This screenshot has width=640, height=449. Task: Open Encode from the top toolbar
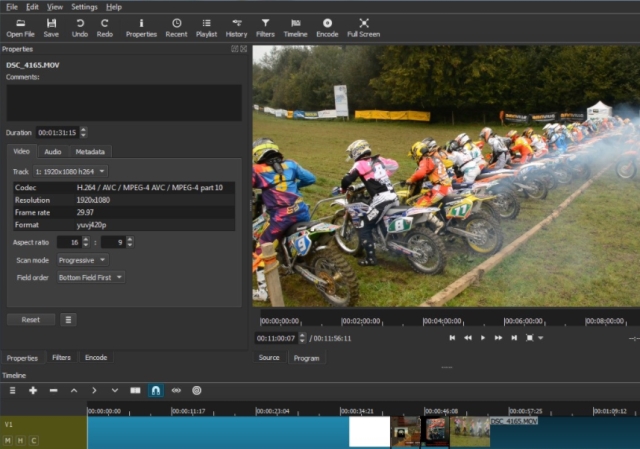[x=327, y=28]
